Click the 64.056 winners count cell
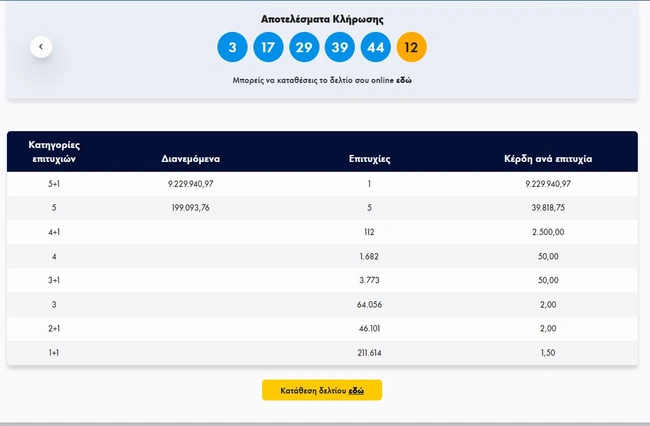 [x=369, y=304]
